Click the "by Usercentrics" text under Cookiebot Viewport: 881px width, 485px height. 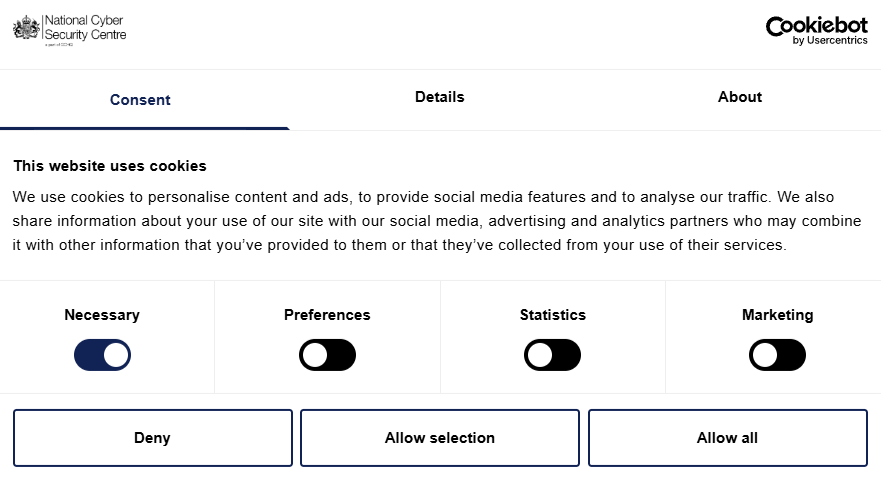point(830,41)
